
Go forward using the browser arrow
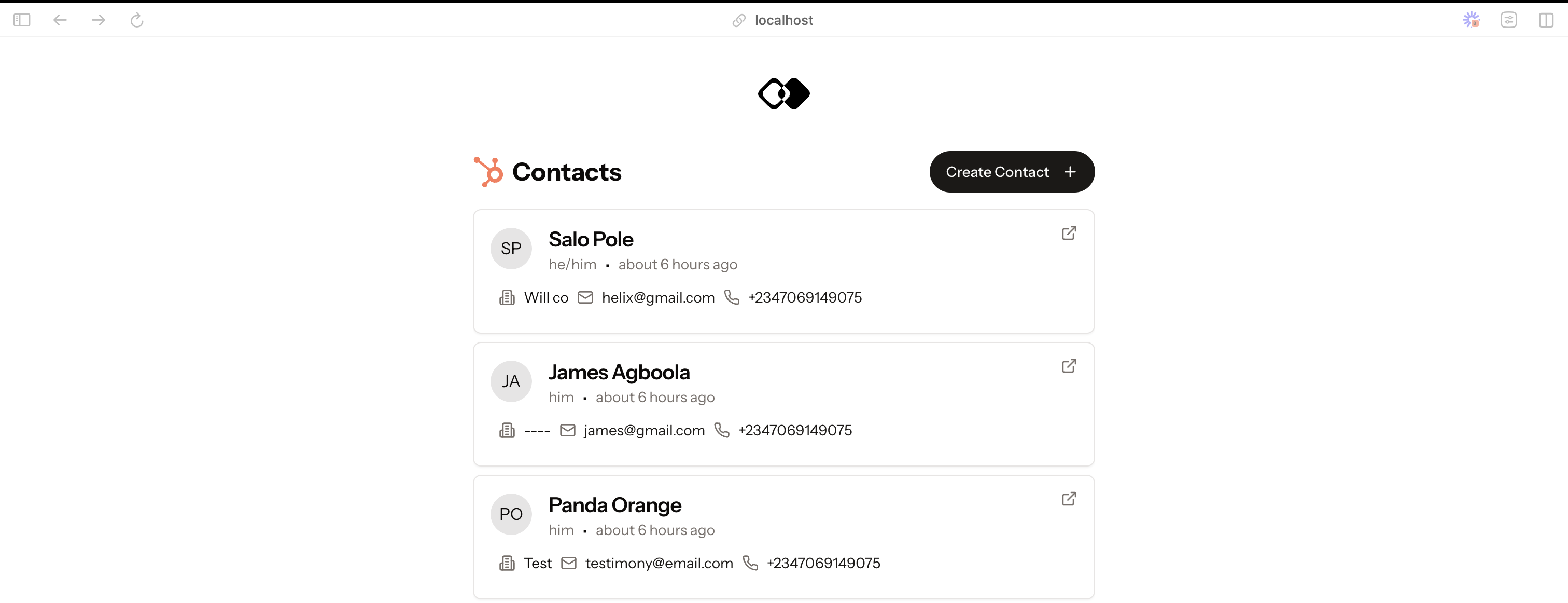(98, 20)
